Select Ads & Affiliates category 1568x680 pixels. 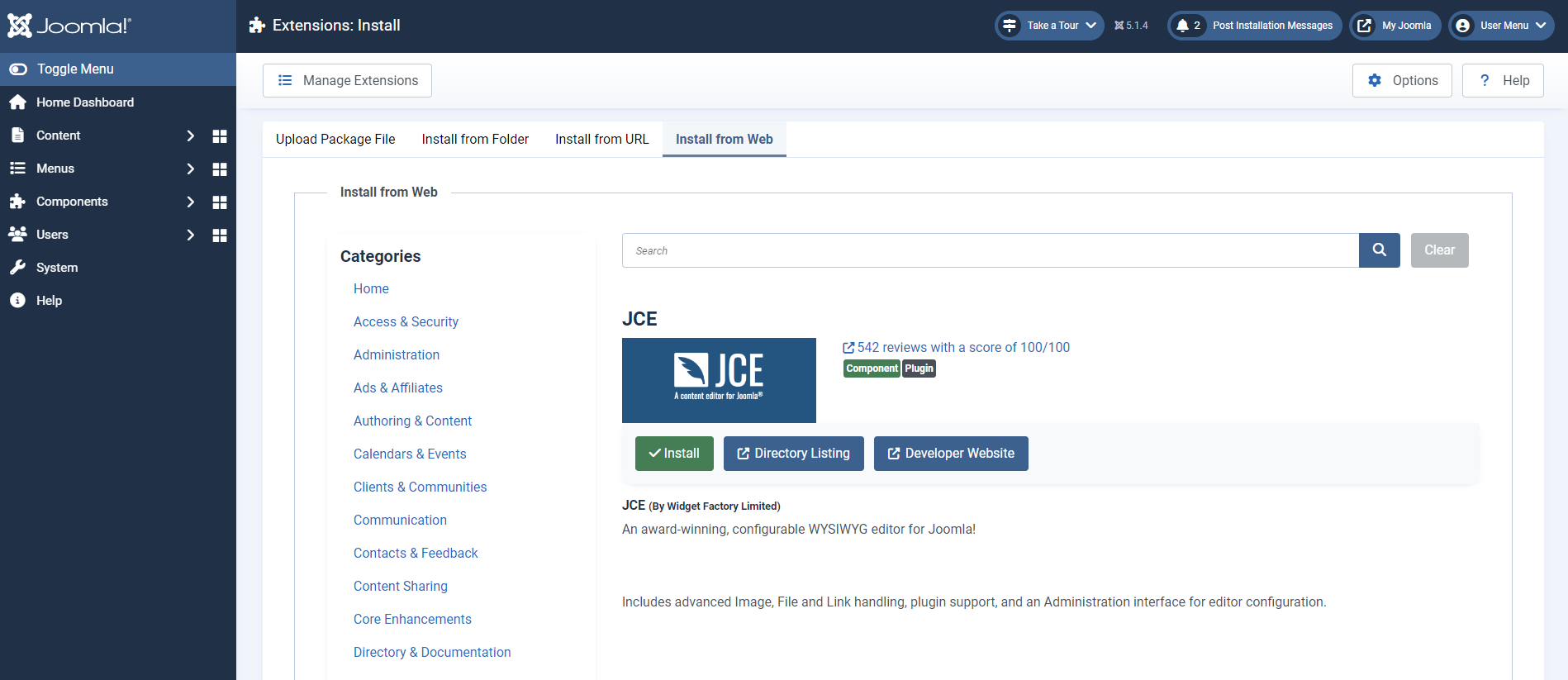[398, 388]
